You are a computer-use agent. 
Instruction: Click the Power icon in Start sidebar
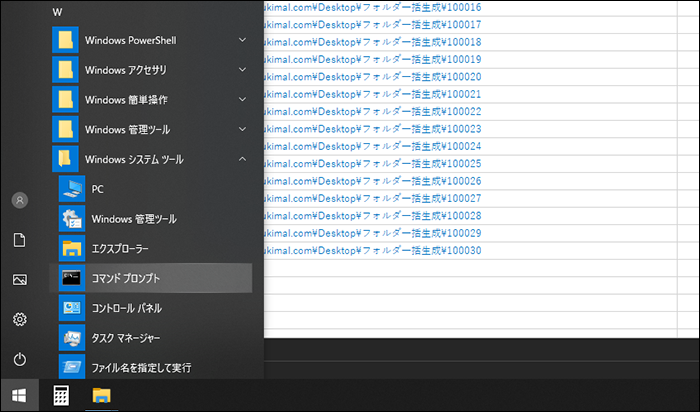click(19, 359)
